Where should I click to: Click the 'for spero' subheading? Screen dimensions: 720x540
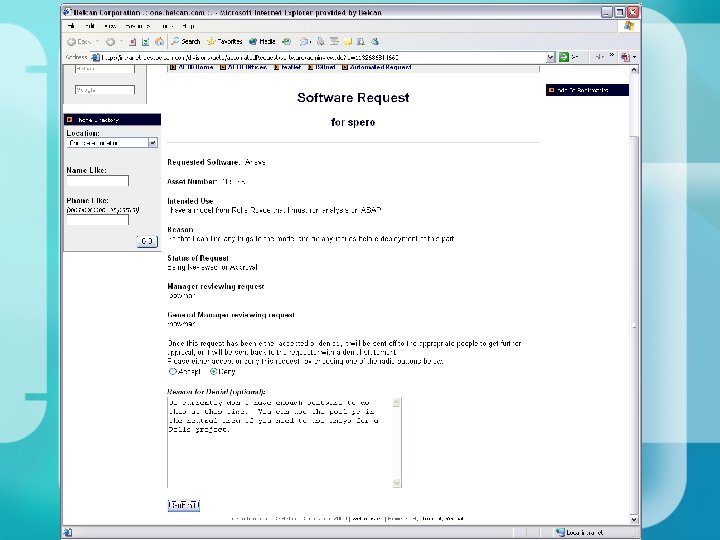[353, 122]
